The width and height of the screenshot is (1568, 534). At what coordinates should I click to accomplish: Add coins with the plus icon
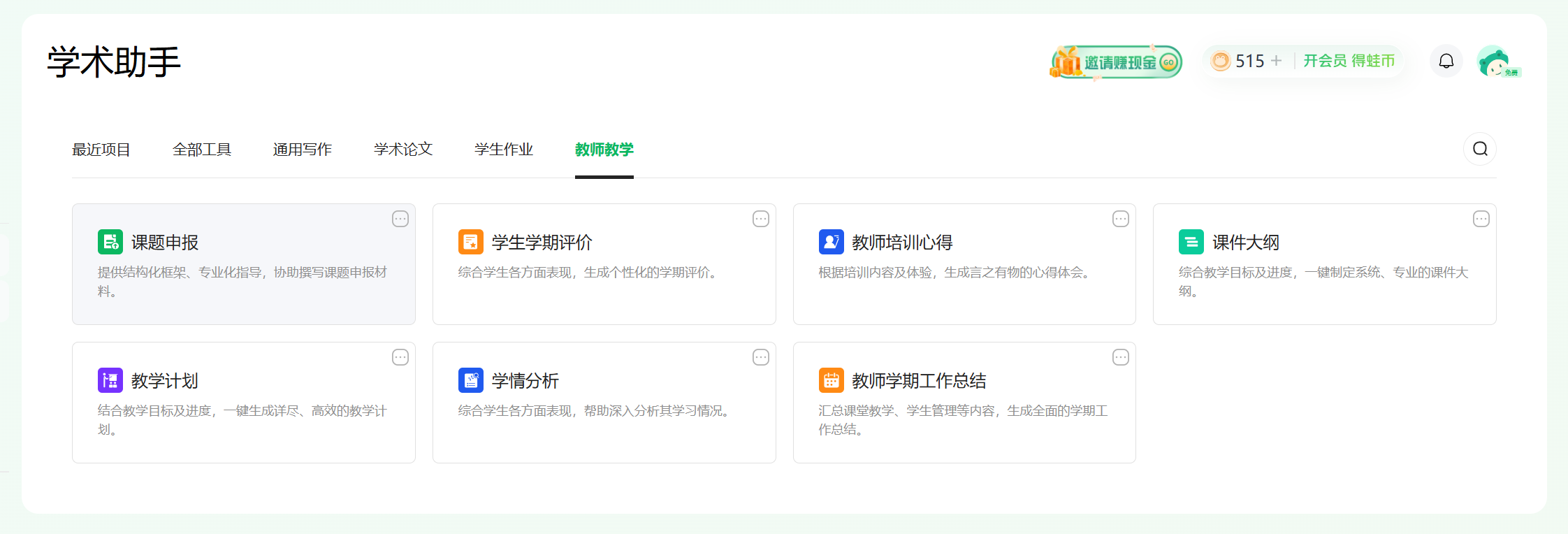(x=1276, y=61)
